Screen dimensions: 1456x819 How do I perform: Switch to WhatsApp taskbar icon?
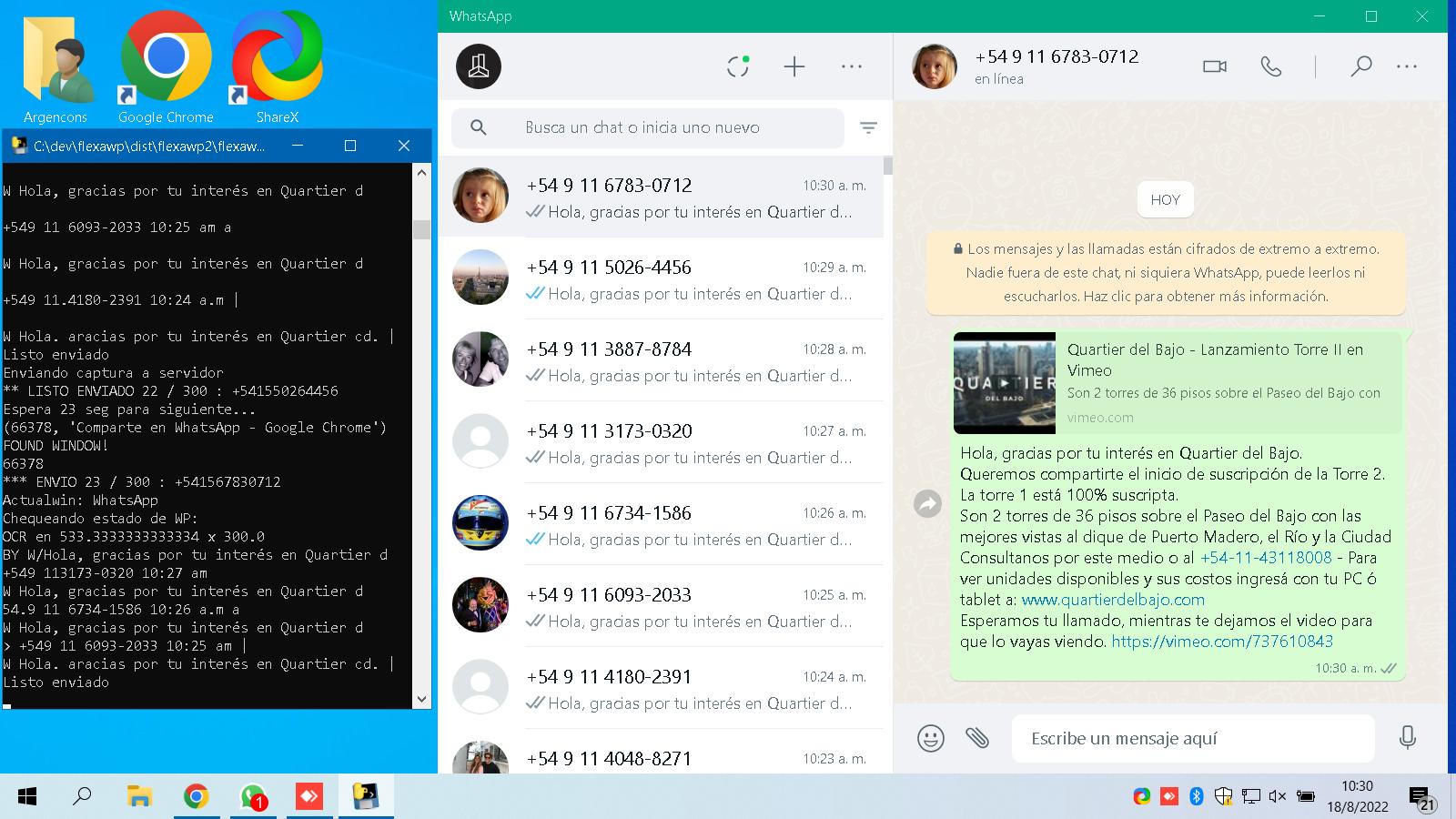(253, 797)
